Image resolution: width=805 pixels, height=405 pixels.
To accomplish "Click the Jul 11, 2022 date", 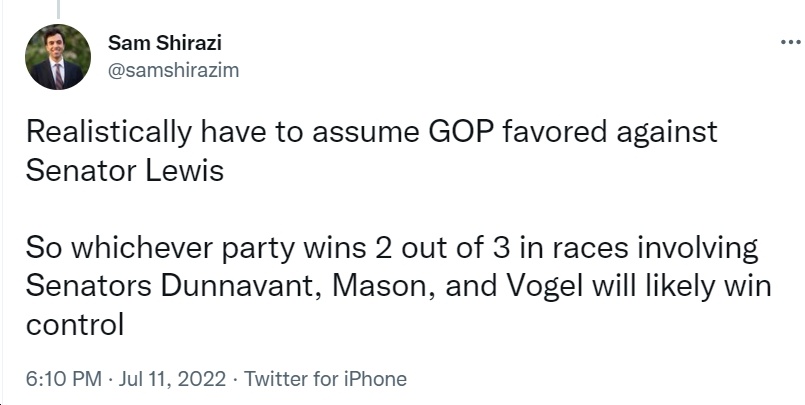I will [172, 379].
